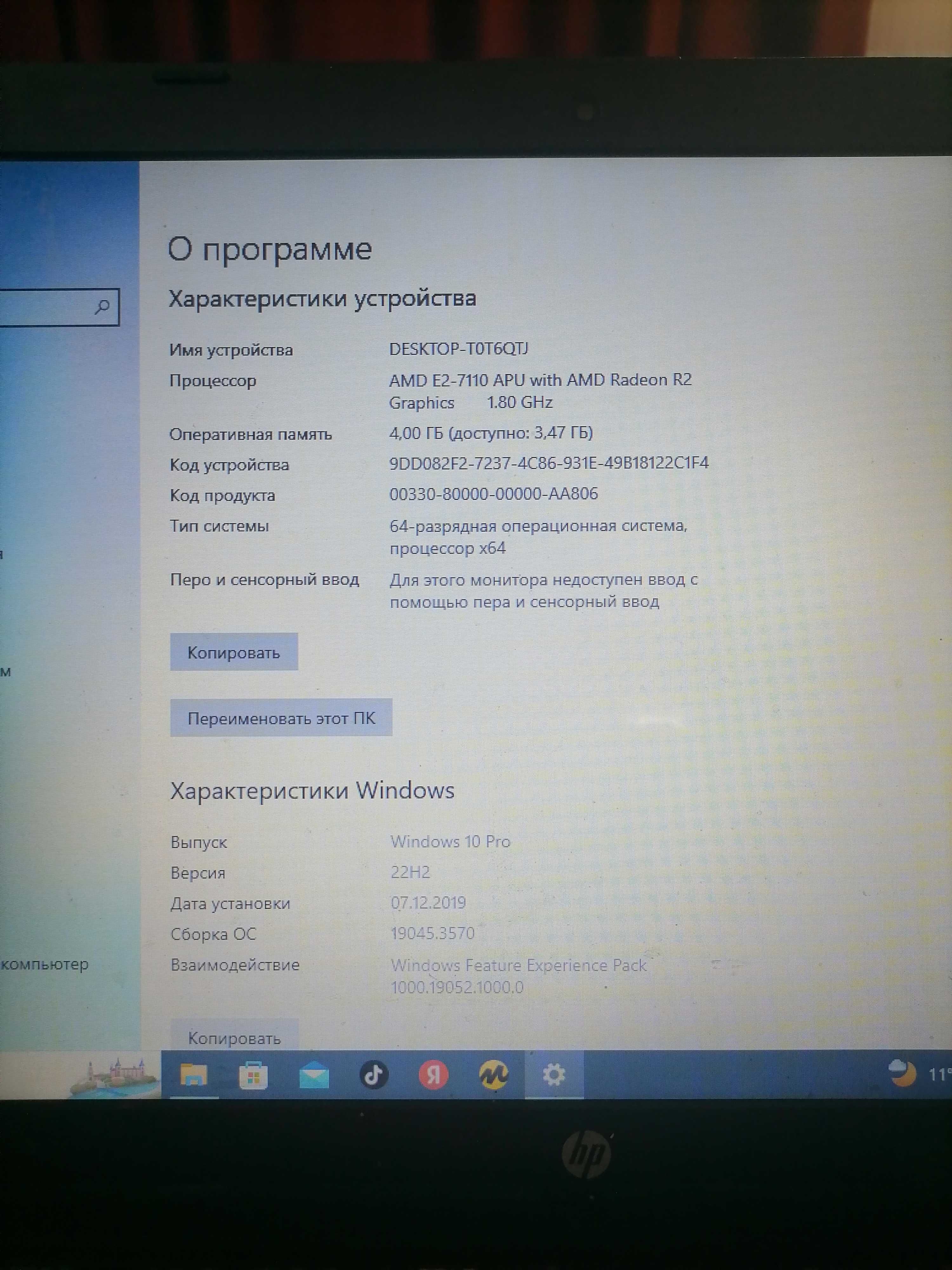Click the AMD E2-7110 APU processor value
The width and height of the screenshot is (952, 1270).
click(x=540, y=391)
